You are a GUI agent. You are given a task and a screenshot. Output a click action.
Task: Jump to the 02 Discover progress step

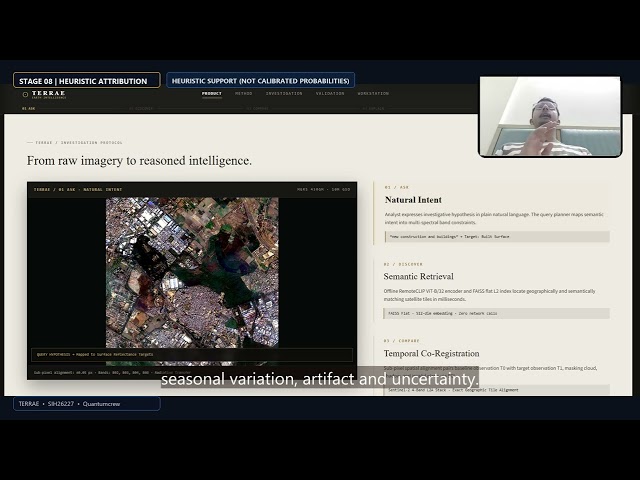(141, 109)
